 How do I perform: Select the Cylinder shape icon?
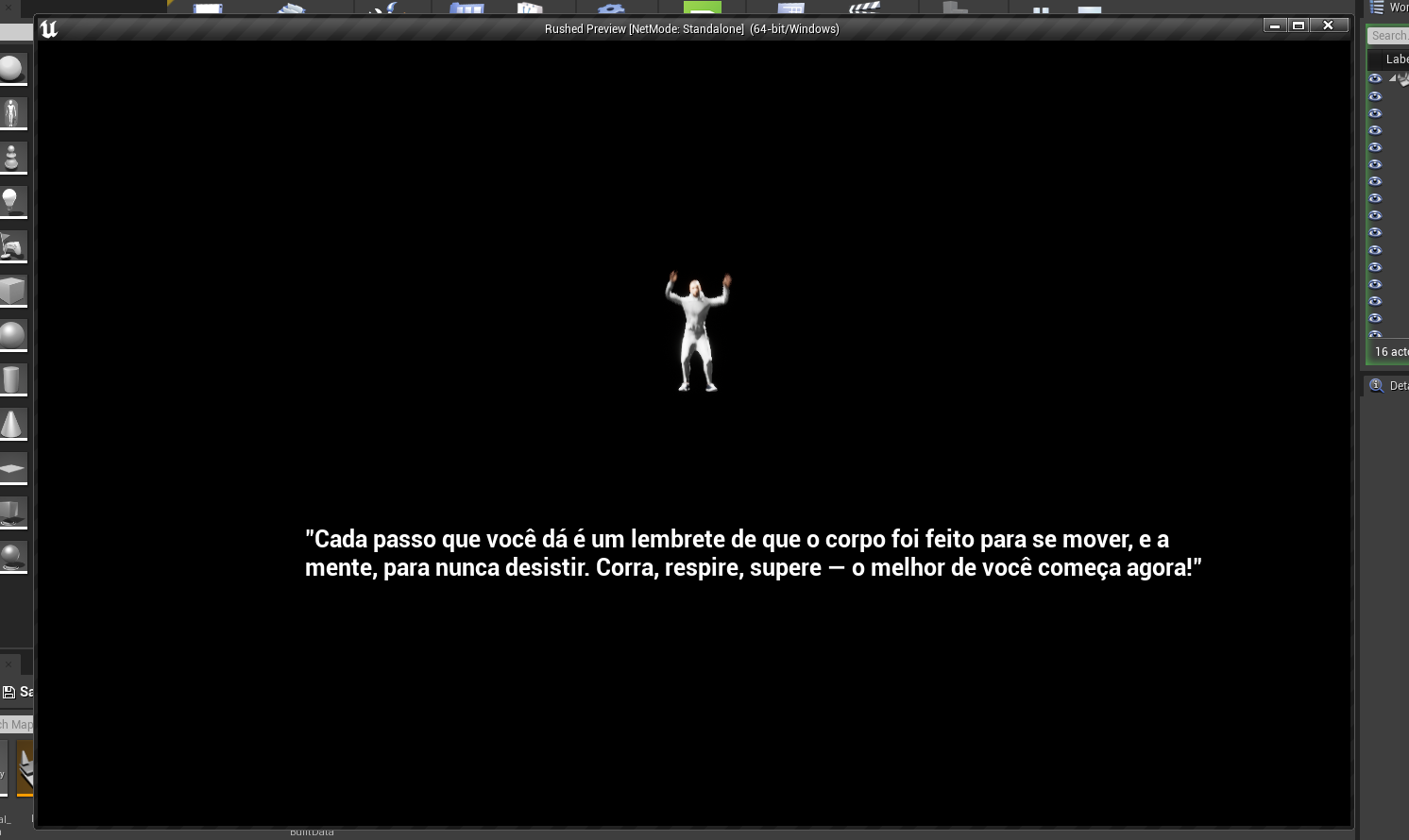point(11,379)
